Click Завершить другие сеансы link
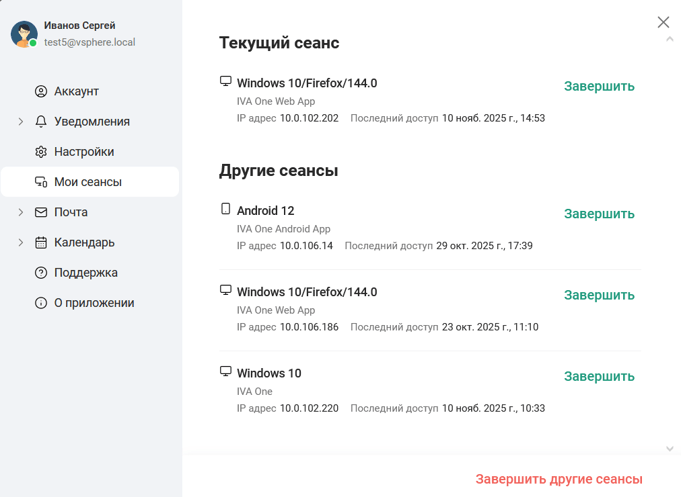This screenshot has width=681, height=497. click(558, 479)
